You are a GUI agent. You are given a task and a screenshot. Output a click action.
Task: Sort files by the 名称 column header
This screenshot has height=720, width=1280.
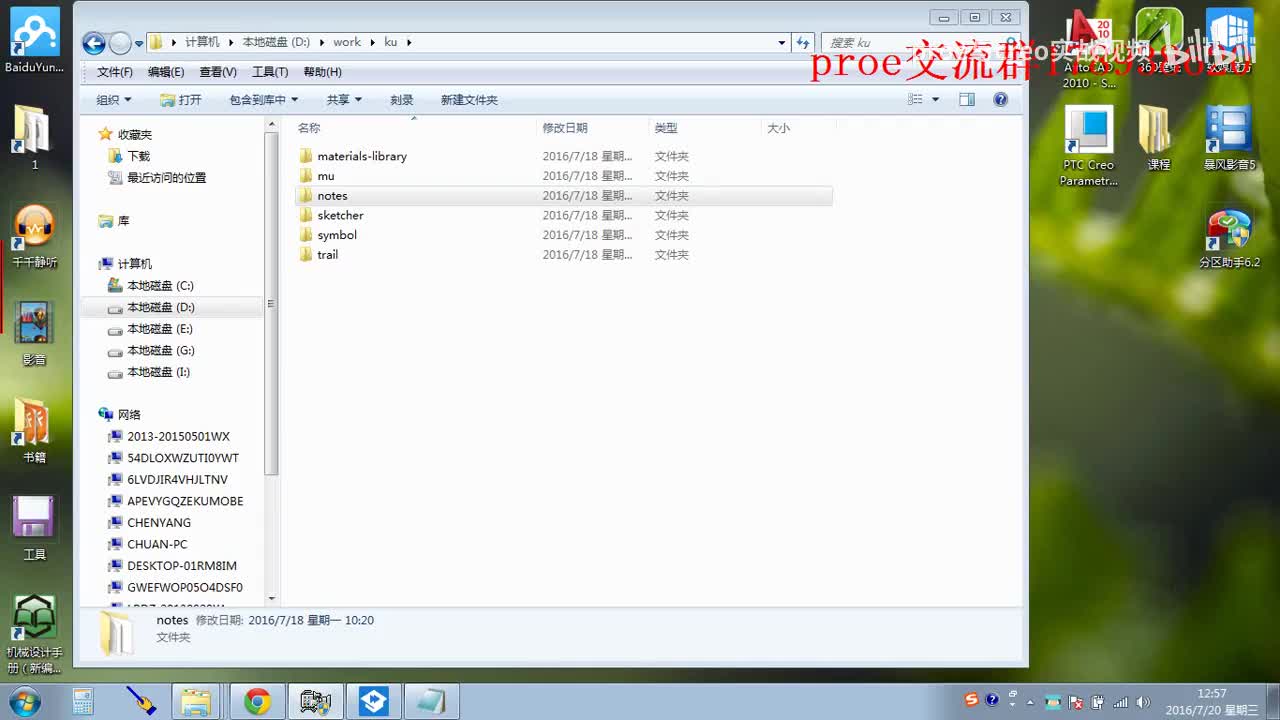click(x=415, y=128)
